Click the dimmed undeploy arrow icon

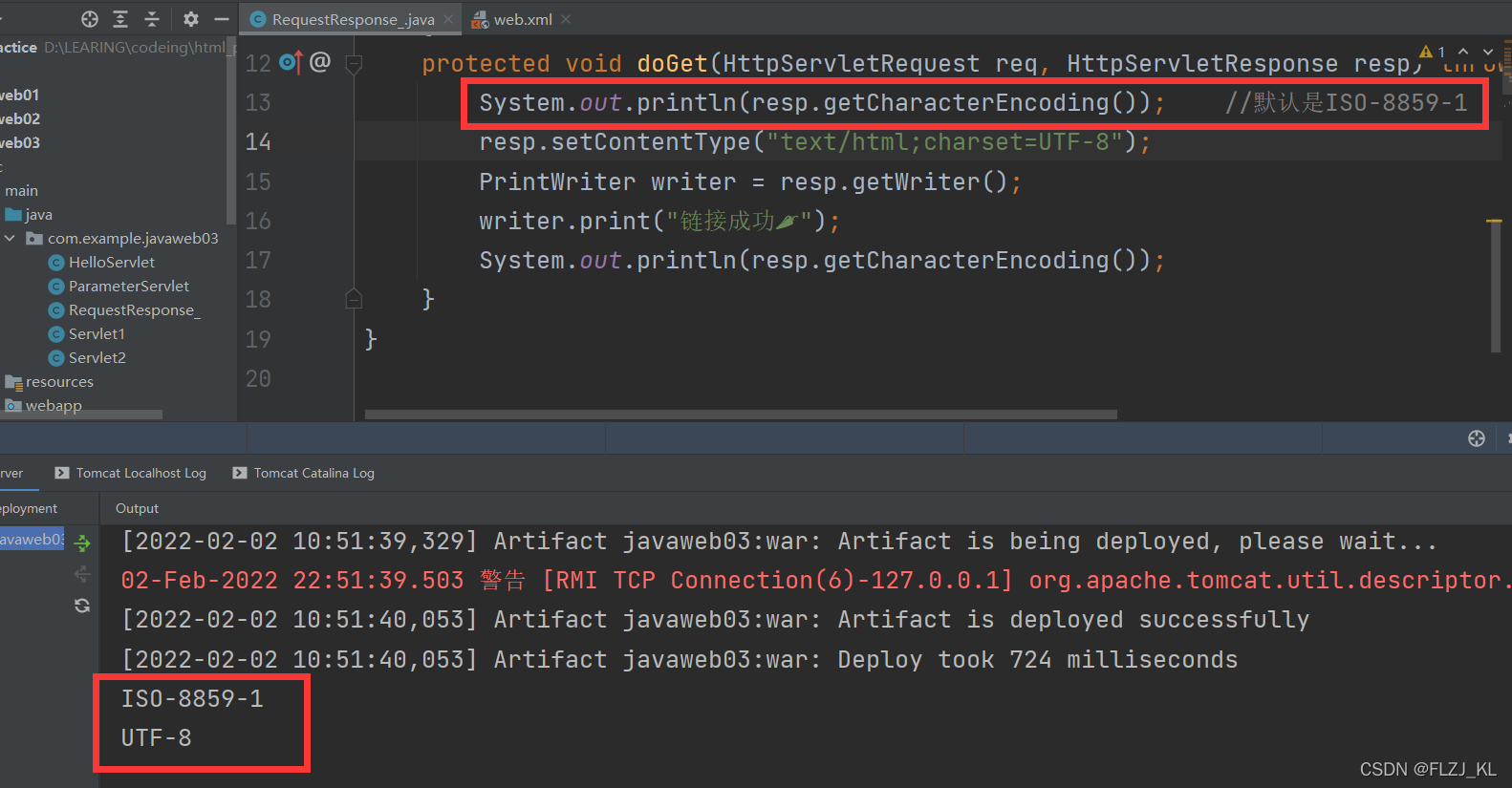(82, 574)
